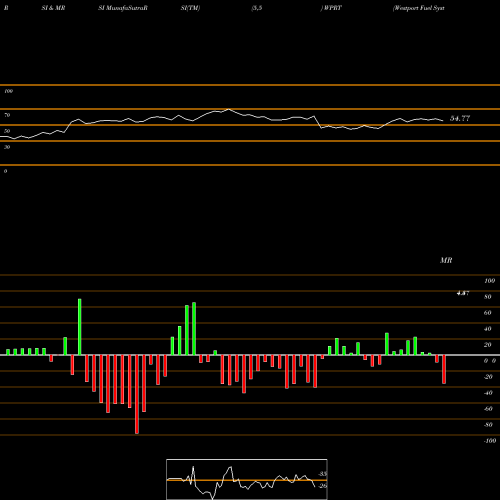
Task: Click the 'SI MunafaSutraR' header text
Action: [x=123, y=8]
